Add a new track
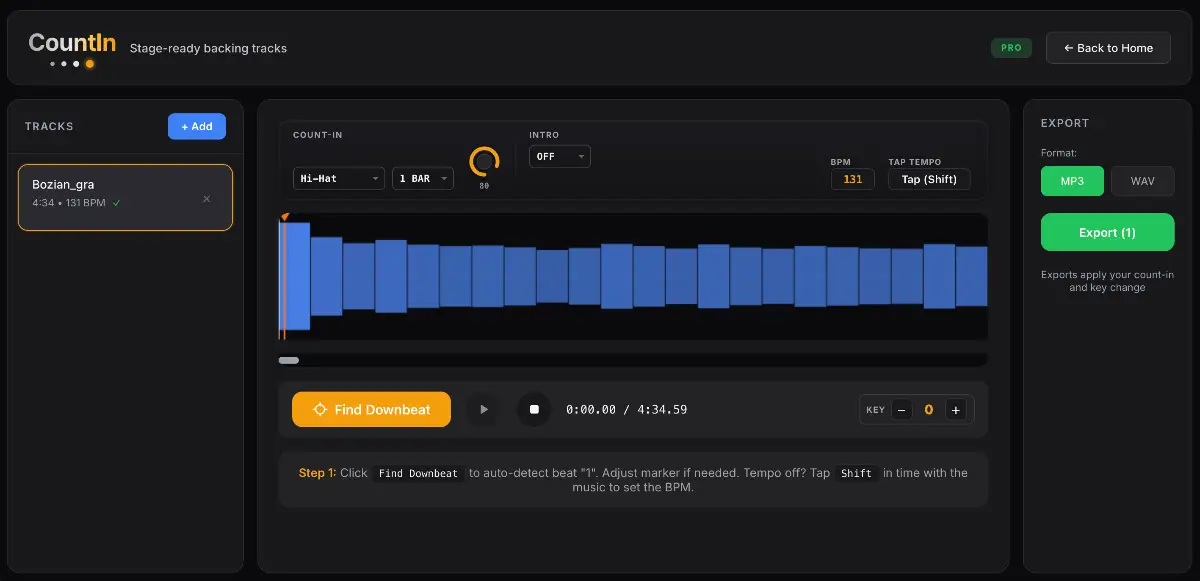 point(197,127)
